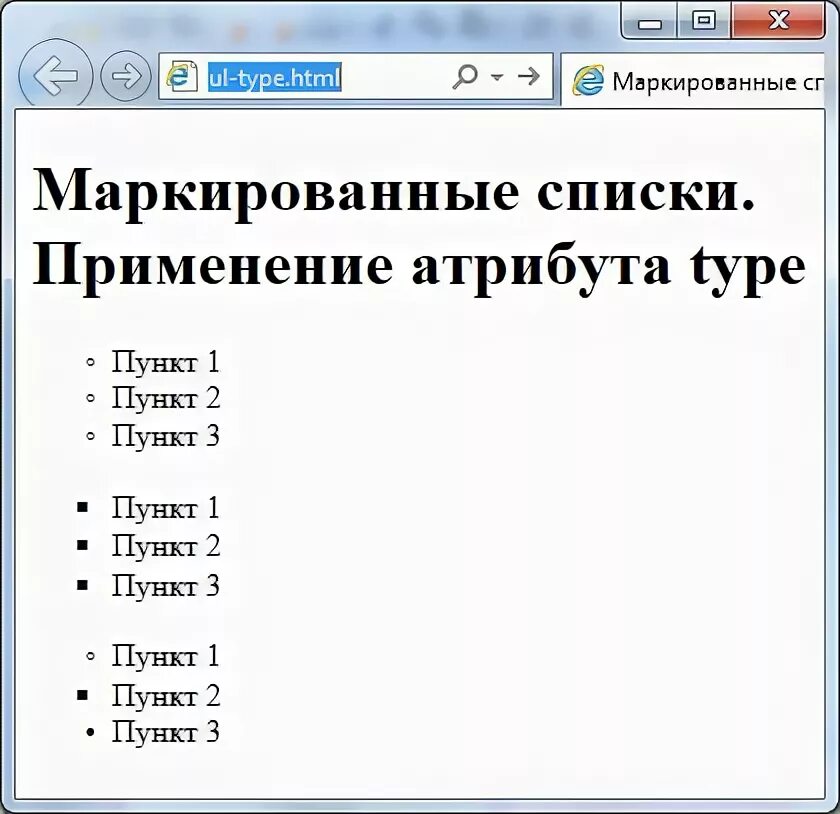Click Пункт 2 in the all-square-bullet list
The height and width of the screenshot is (814, 840).
(166, 546)
